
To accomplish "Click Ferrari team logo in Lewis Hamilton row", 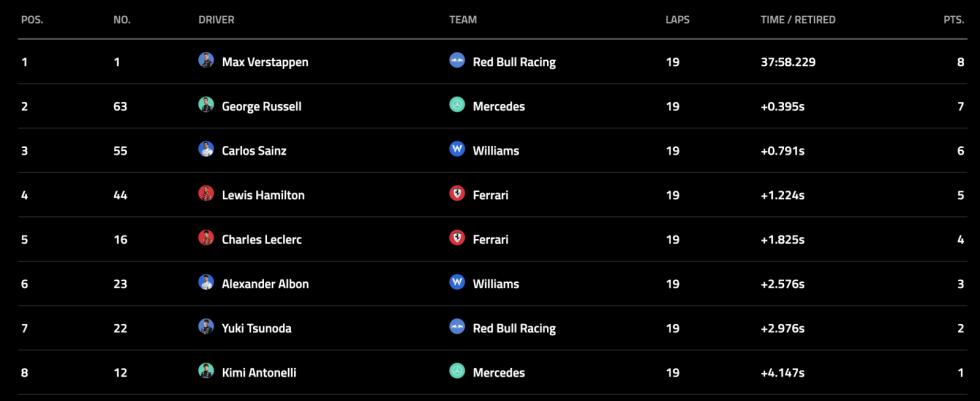I will point(457,194).
